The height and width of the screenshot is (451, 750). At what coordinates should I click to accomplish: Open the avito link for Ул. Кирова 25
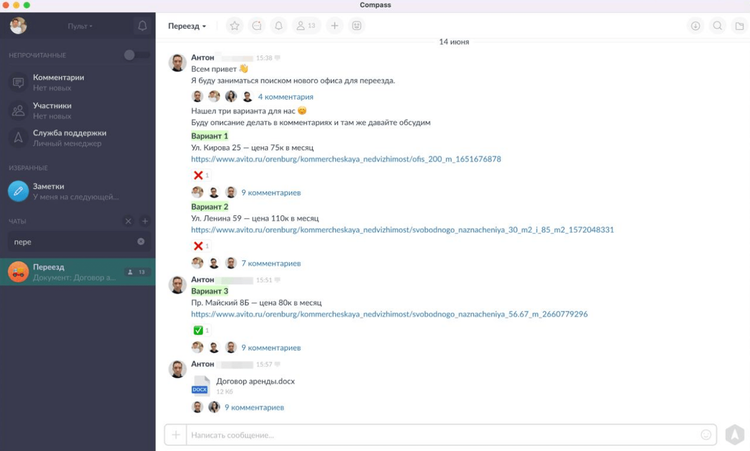pyautogui.click(x=345, y=159)
